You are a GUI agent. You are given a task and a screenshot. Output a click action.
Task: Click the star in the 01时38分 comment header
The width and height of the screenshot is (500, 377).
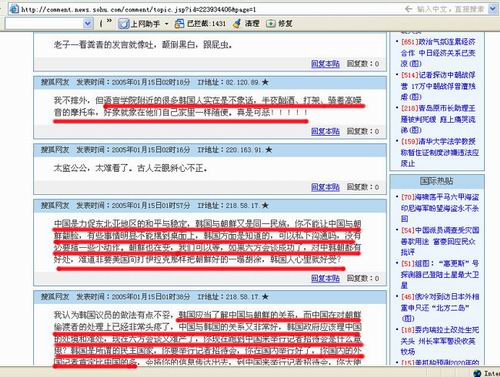[265, 297]
